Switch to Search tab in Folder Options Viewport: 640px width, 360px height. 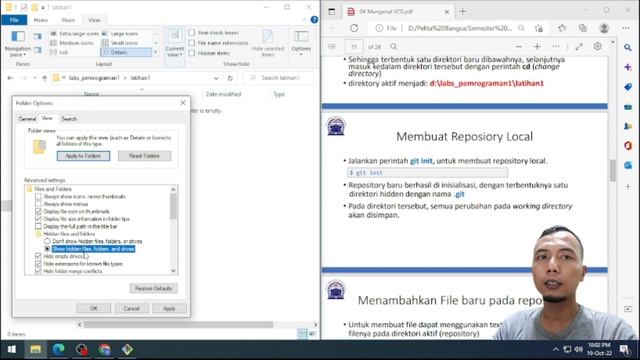(69, 119)
